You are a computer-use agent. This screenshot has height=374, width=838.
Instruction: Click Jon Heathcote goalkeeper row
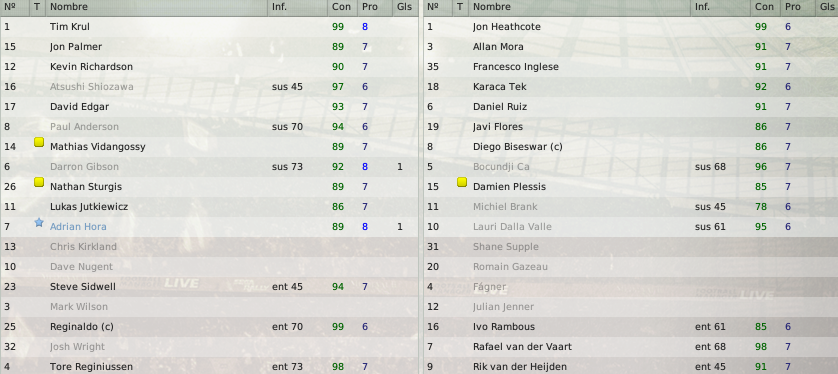point(631,27)
